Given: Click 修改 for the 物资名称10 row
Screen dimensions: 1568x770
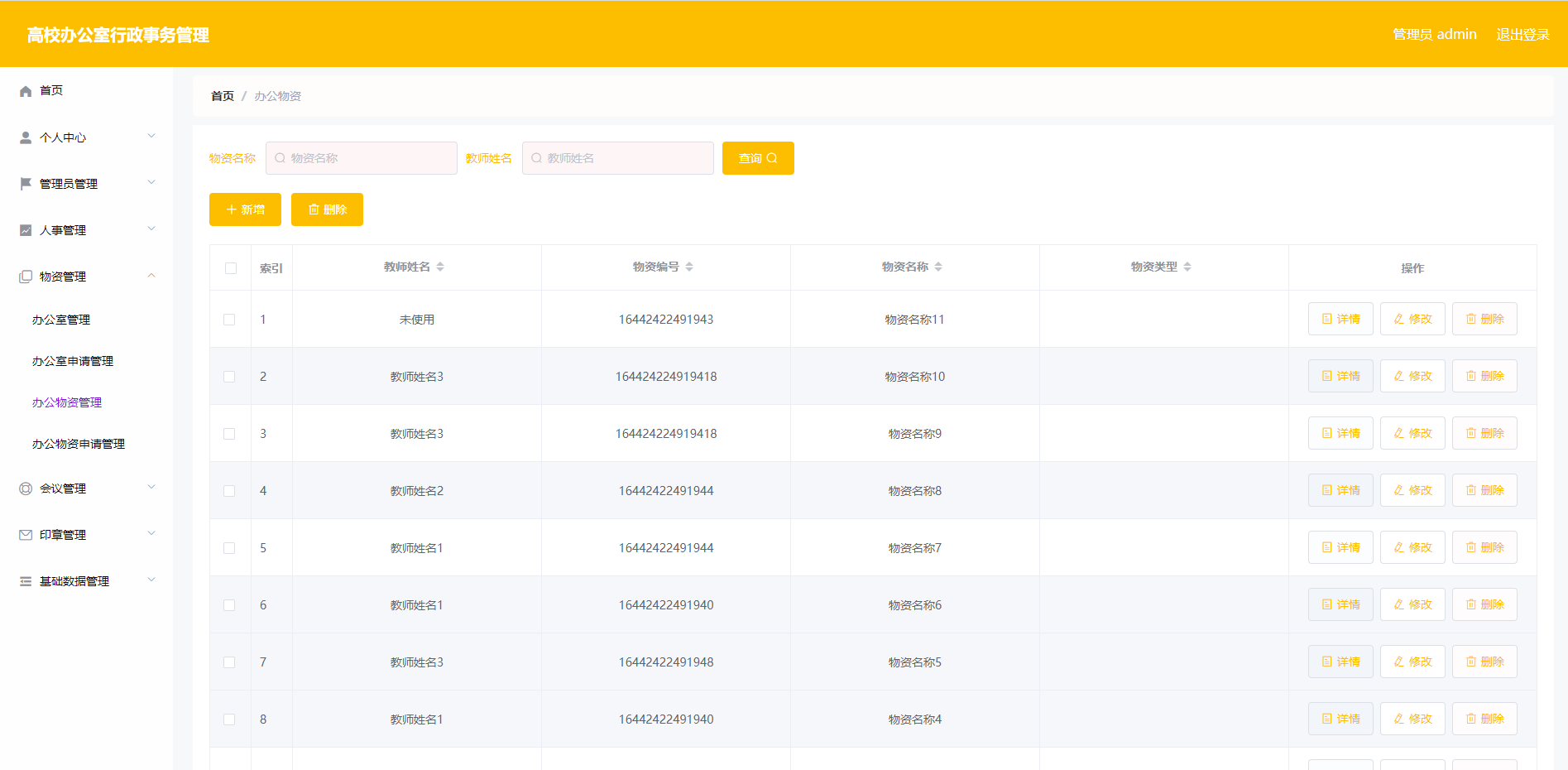Looking at the screenshot, I should [1412, 376].
